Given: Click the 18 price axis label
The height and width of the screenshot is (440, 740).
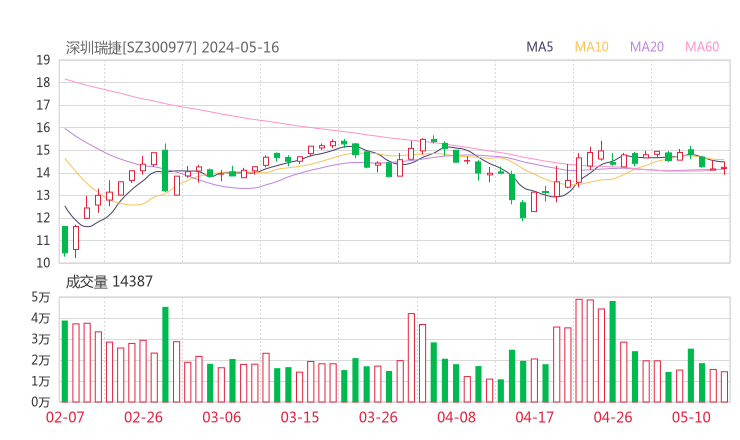Looking at the screenshot, I should point(43,83).
